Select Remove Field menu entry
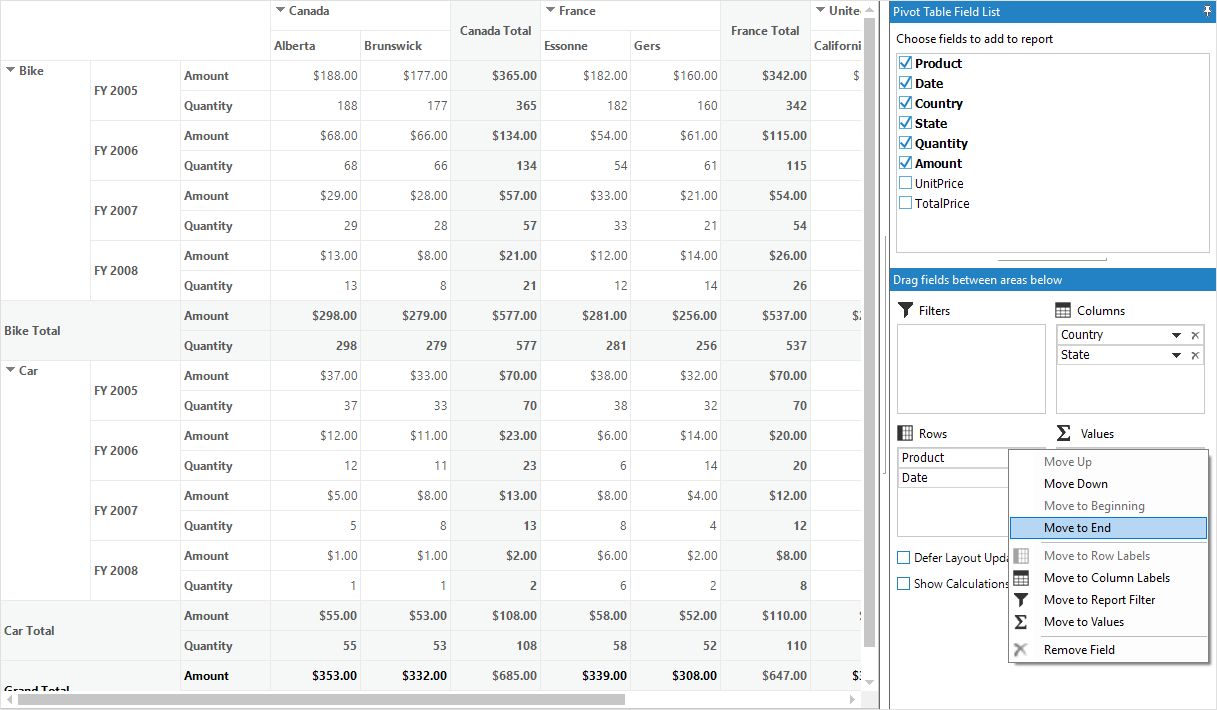The height and width of the screenshot is (710, 1217). [1108, 650]
